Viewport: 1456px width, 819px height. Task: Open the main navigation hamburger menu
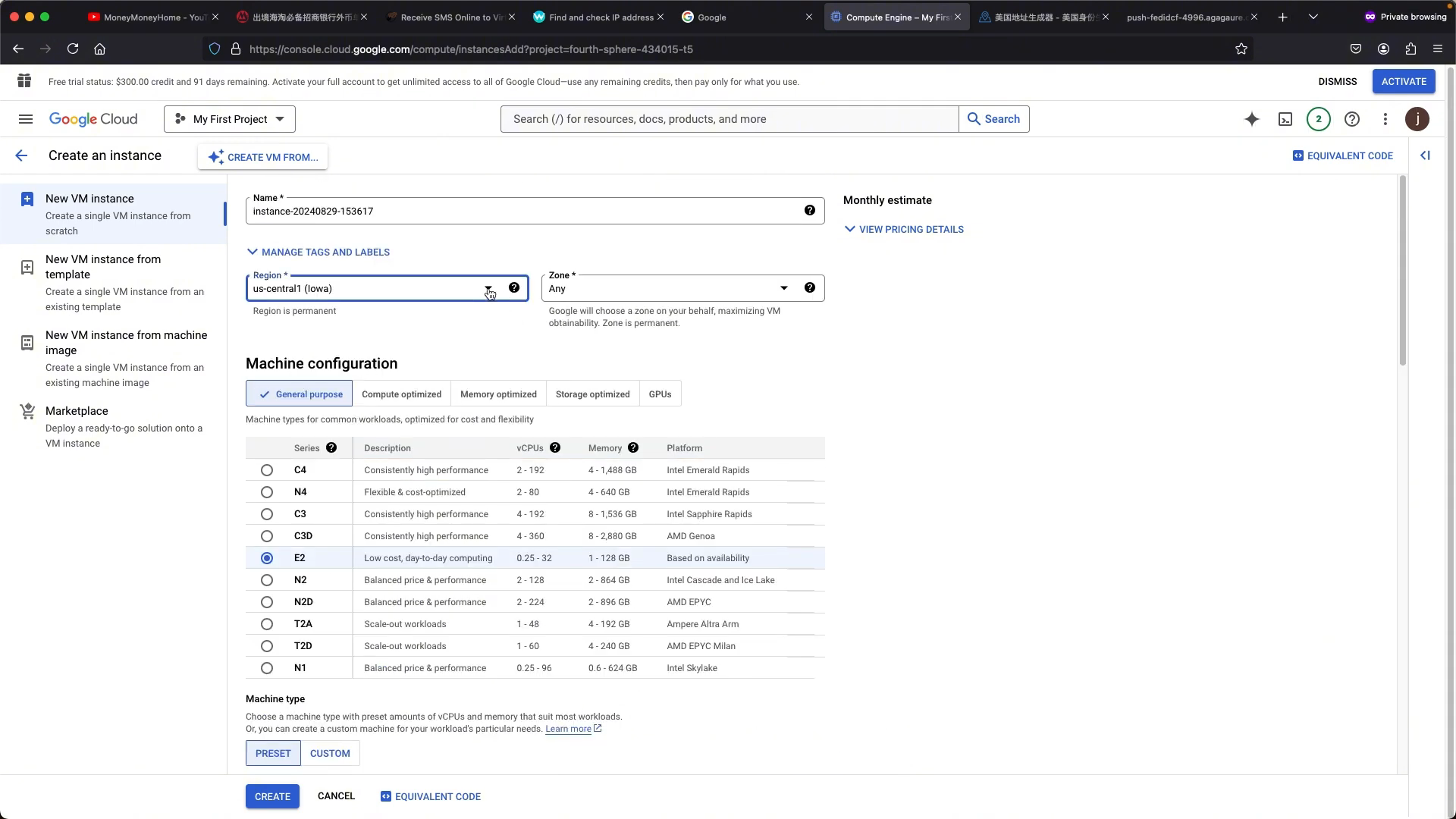tap(26, 119)
